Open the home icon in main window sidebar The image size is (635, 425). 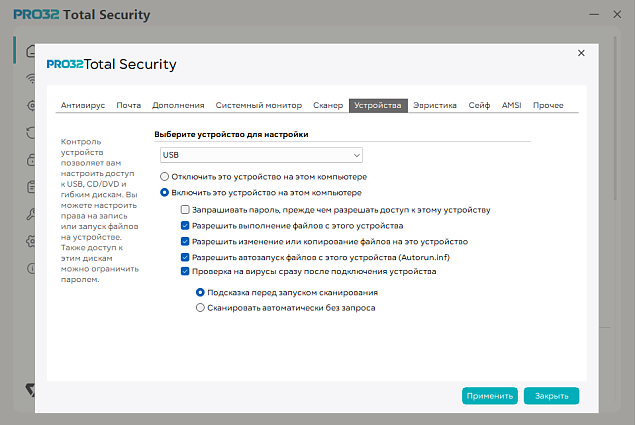(31, 51)
